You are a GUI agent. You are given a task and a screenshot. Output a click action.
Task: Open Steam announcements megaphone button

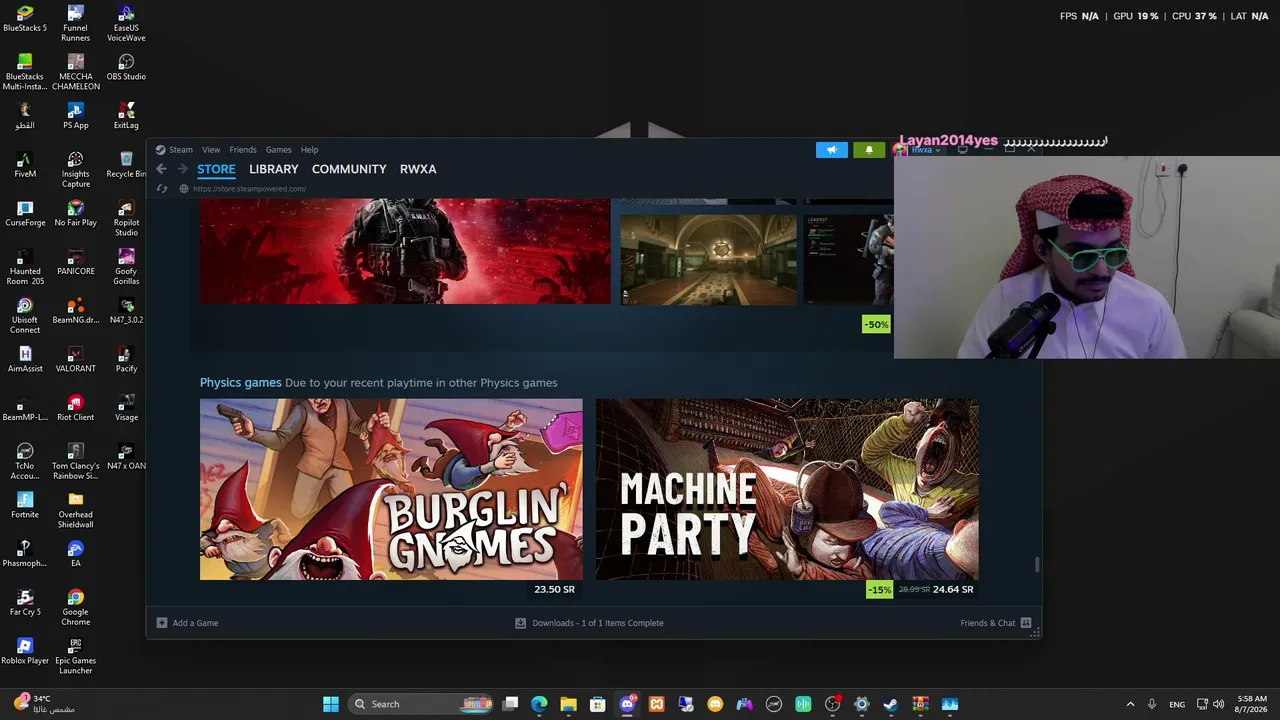coord(831,150)
